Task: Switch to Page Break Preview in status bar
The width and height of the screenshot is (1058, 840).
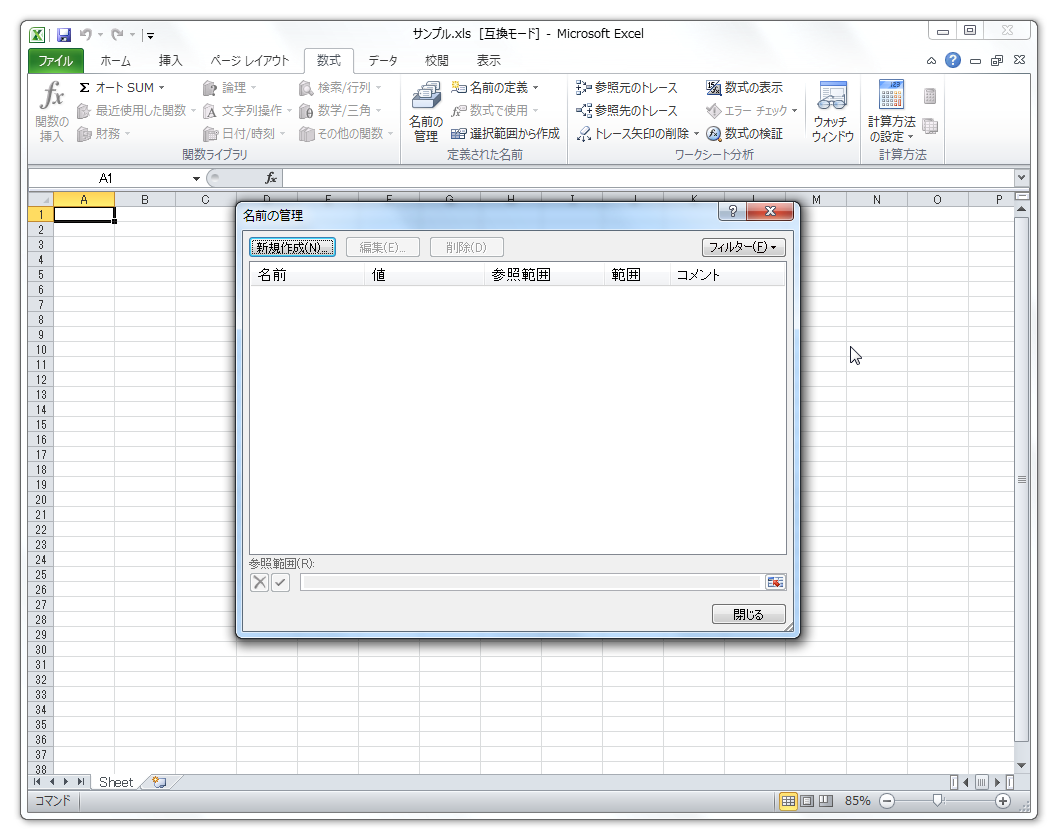Action: click(826, 801)
